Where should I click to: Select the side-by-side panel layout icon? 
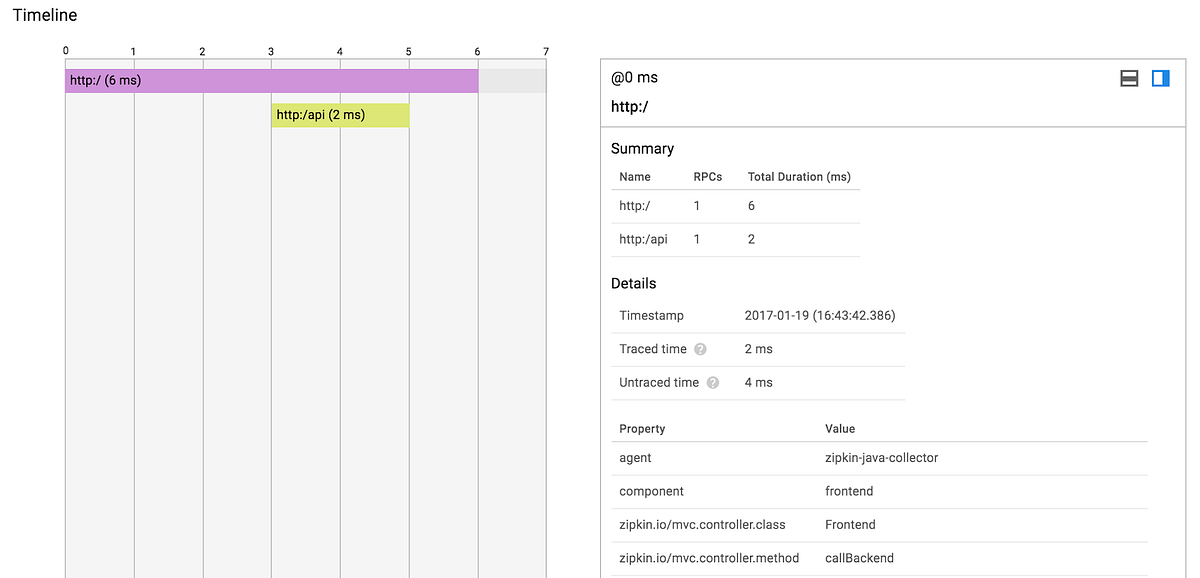(1161, 78)
